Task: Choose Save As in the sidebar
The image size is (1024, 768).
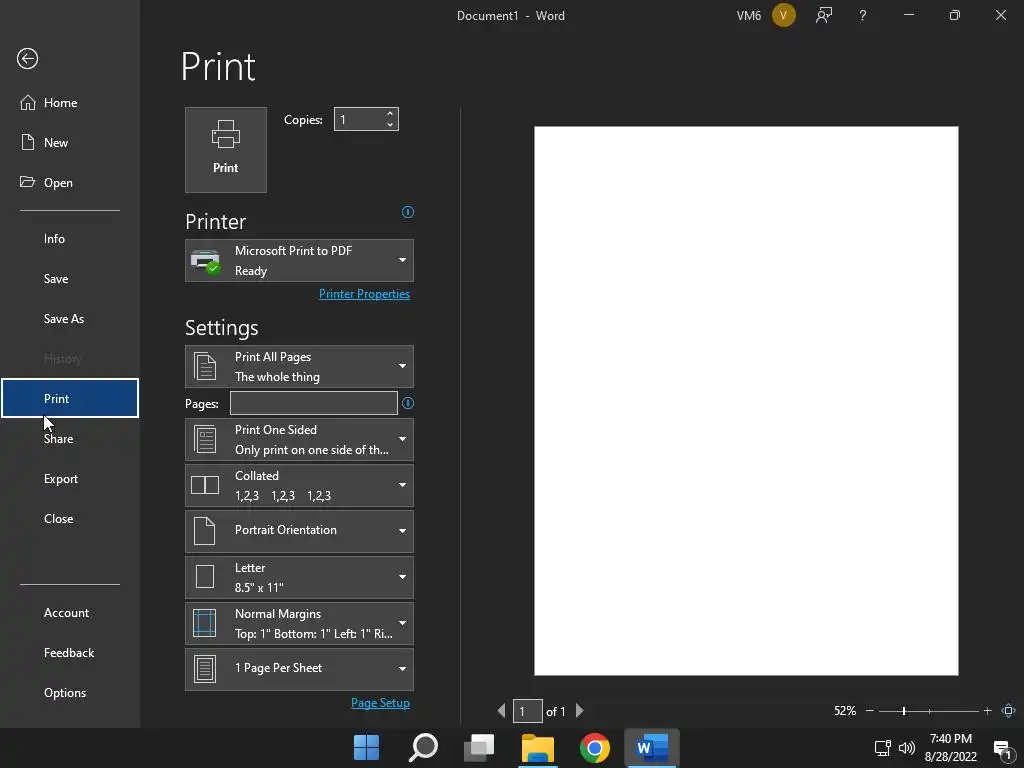Action: [x=70, y=319]
